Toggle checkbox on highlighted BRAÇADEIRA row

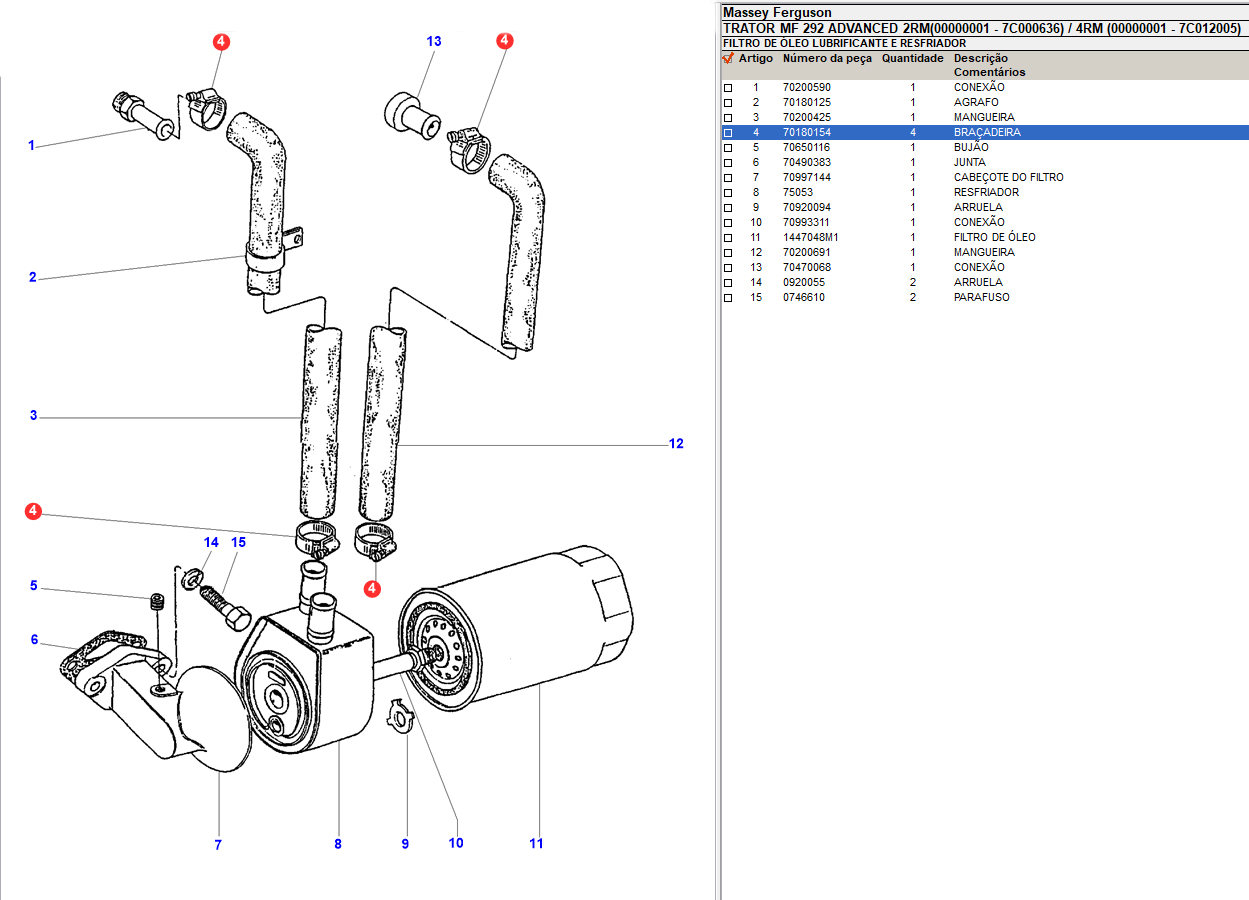click(x=728, y=133)
